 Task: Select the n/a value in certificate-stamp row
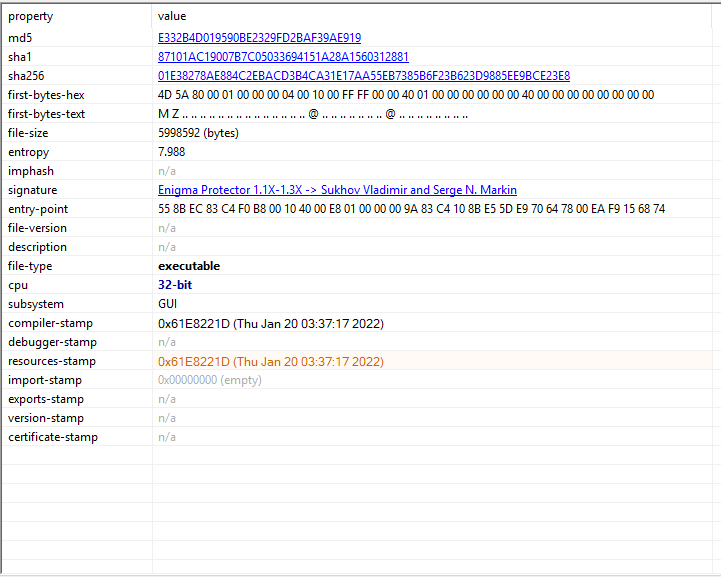coord(166,437)
